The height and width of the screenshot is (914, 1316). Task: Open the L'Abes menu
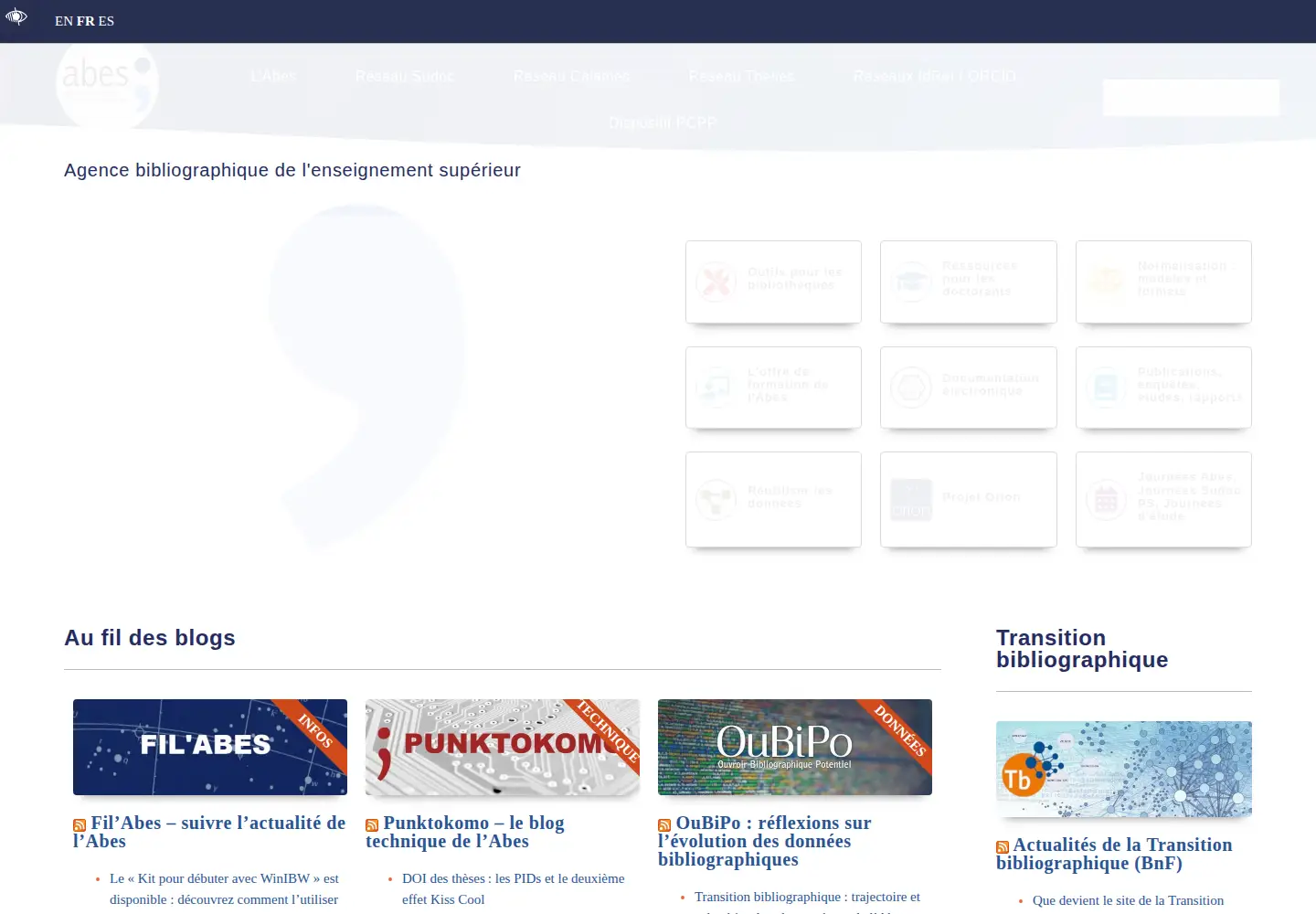[274, 76]
